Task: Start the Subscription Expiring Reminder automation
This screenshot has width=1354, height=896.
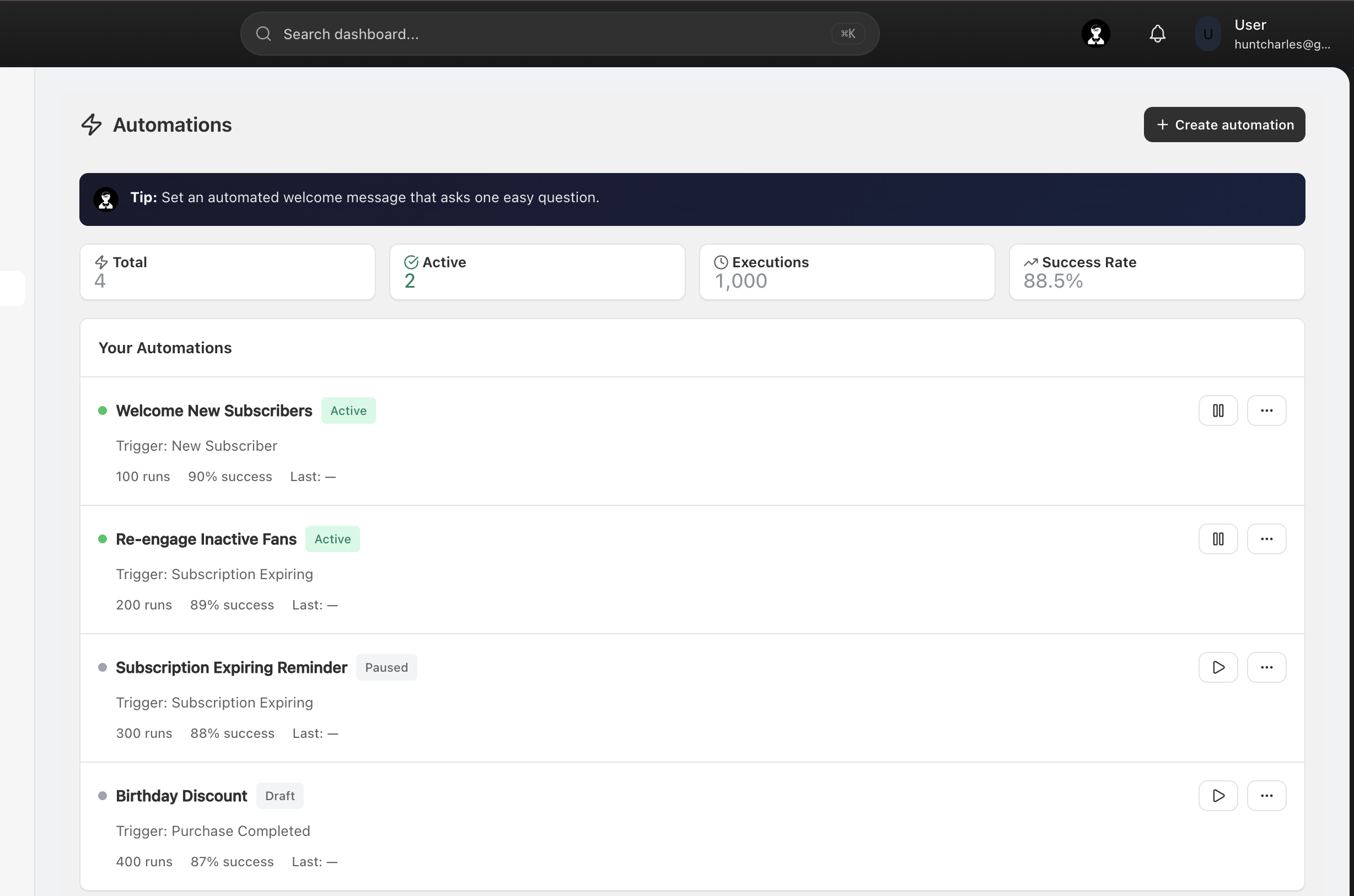Action: [1217, 667]
